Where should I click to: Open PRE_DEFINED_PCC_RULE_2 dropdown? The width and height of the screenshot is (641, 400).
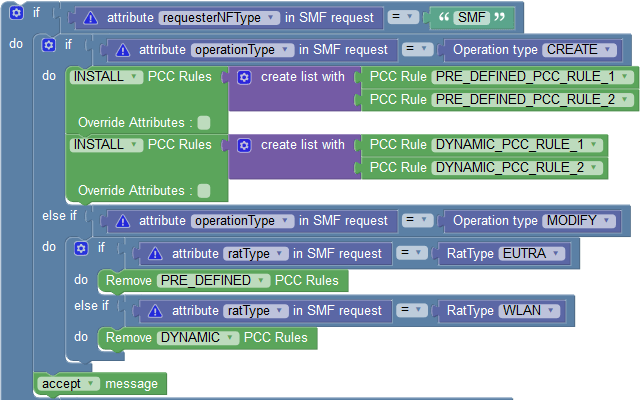(532, 99)
